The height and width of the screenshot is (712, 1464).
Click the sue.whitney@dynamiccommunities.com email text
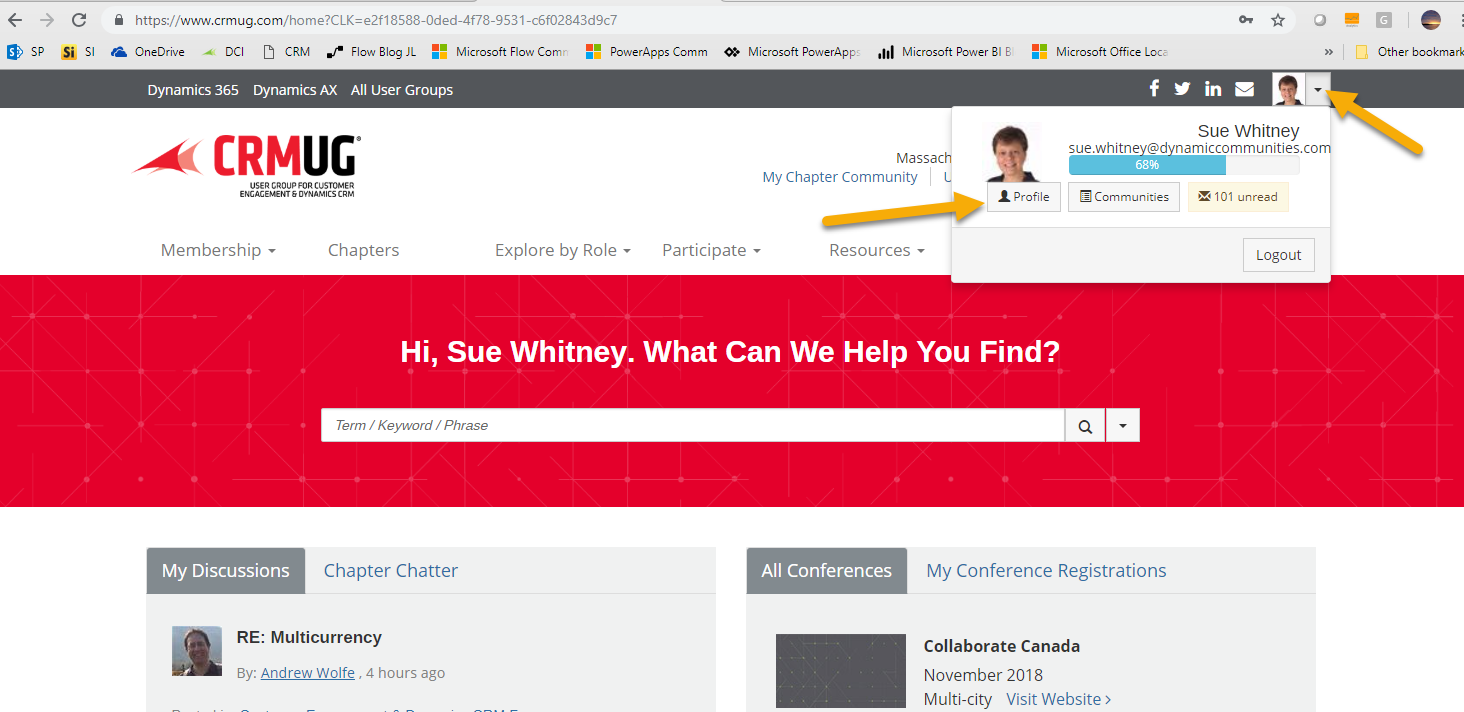click(x=1200, y=148)
